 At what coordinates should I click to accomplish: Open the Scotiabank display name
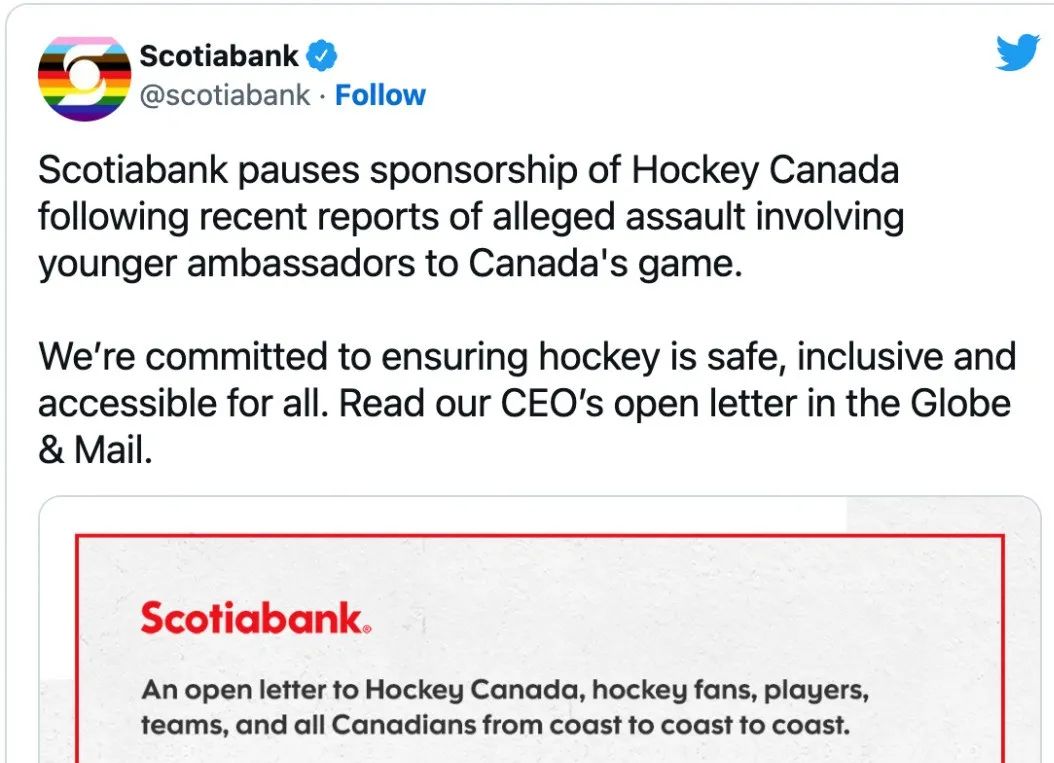[x=219, y=56]
